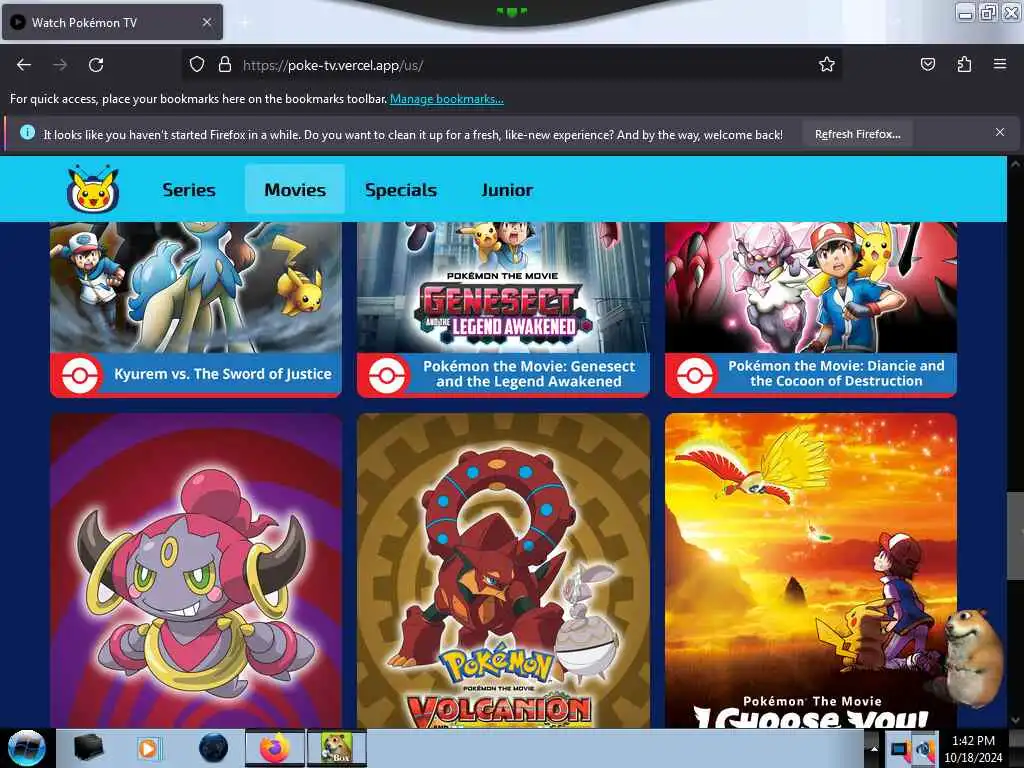Open the Windows Start orb
1024x768 pixels.
26,748
